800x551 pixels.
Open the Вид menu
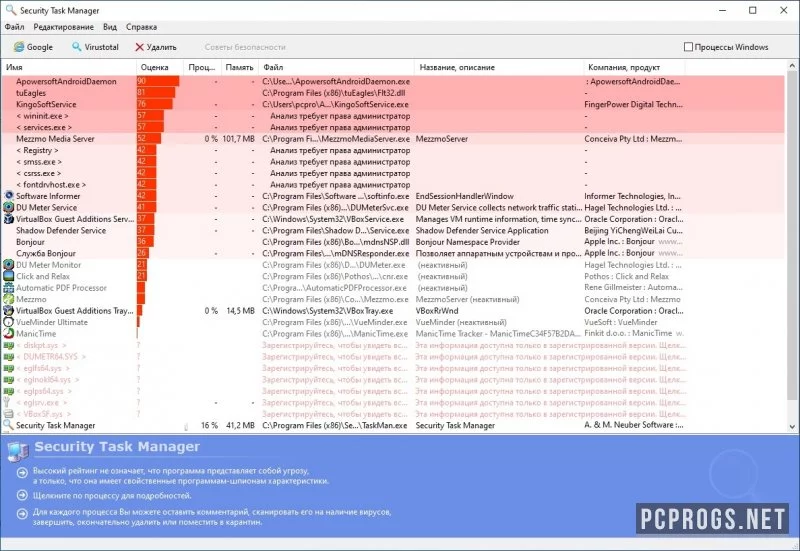(110, 27)
